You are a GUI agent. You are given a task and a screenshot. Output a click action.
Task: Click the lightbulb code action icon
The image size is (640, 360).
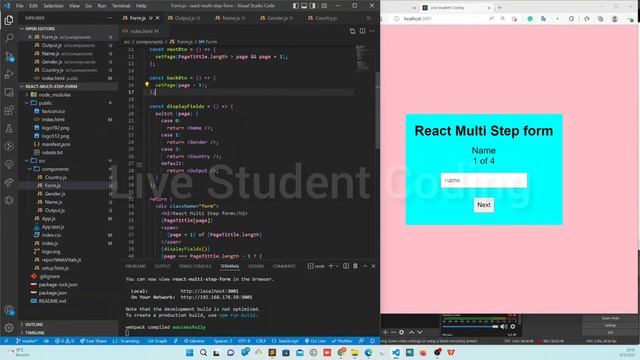[x=147, y=84]
